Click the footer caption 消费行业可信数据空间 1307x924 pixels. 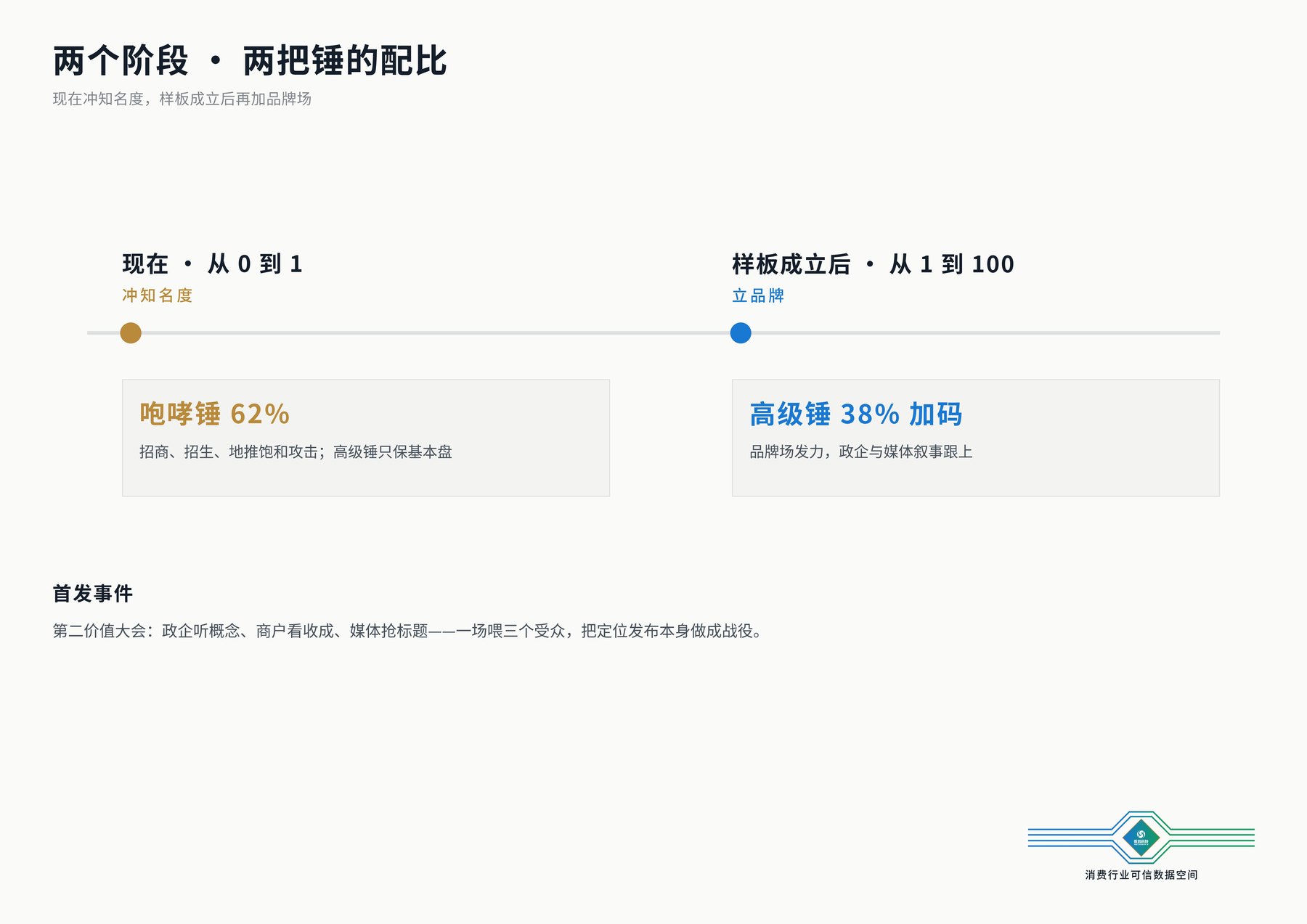coord(1141,875)
